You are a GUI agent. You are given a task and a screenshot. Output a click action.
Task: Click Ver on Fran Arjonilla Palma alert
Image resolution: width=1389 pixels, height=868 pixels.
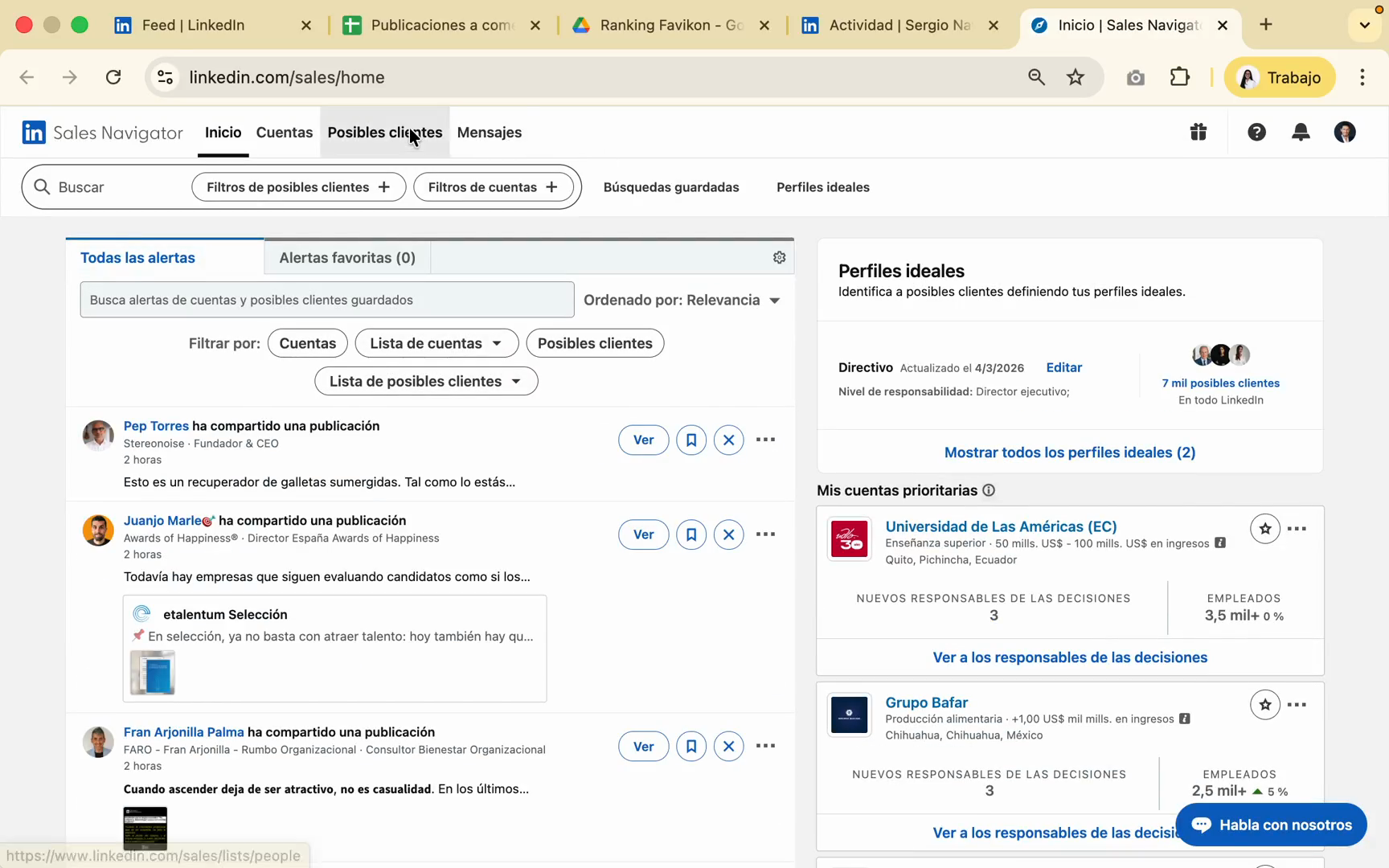click(644, 746)
